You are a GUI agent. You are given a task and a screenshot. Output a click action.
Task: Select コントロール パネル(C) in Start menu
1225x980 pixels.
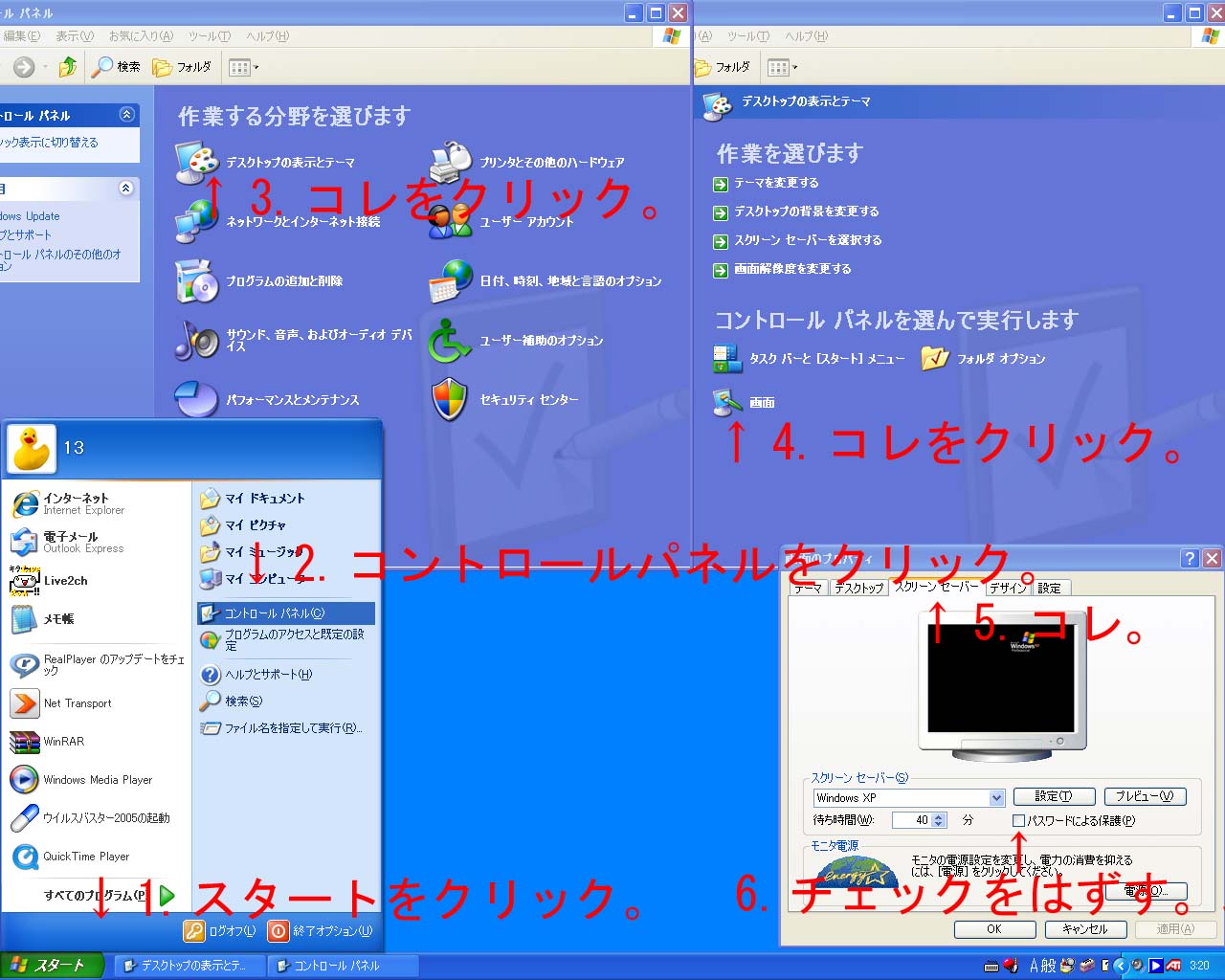point(286,613)
